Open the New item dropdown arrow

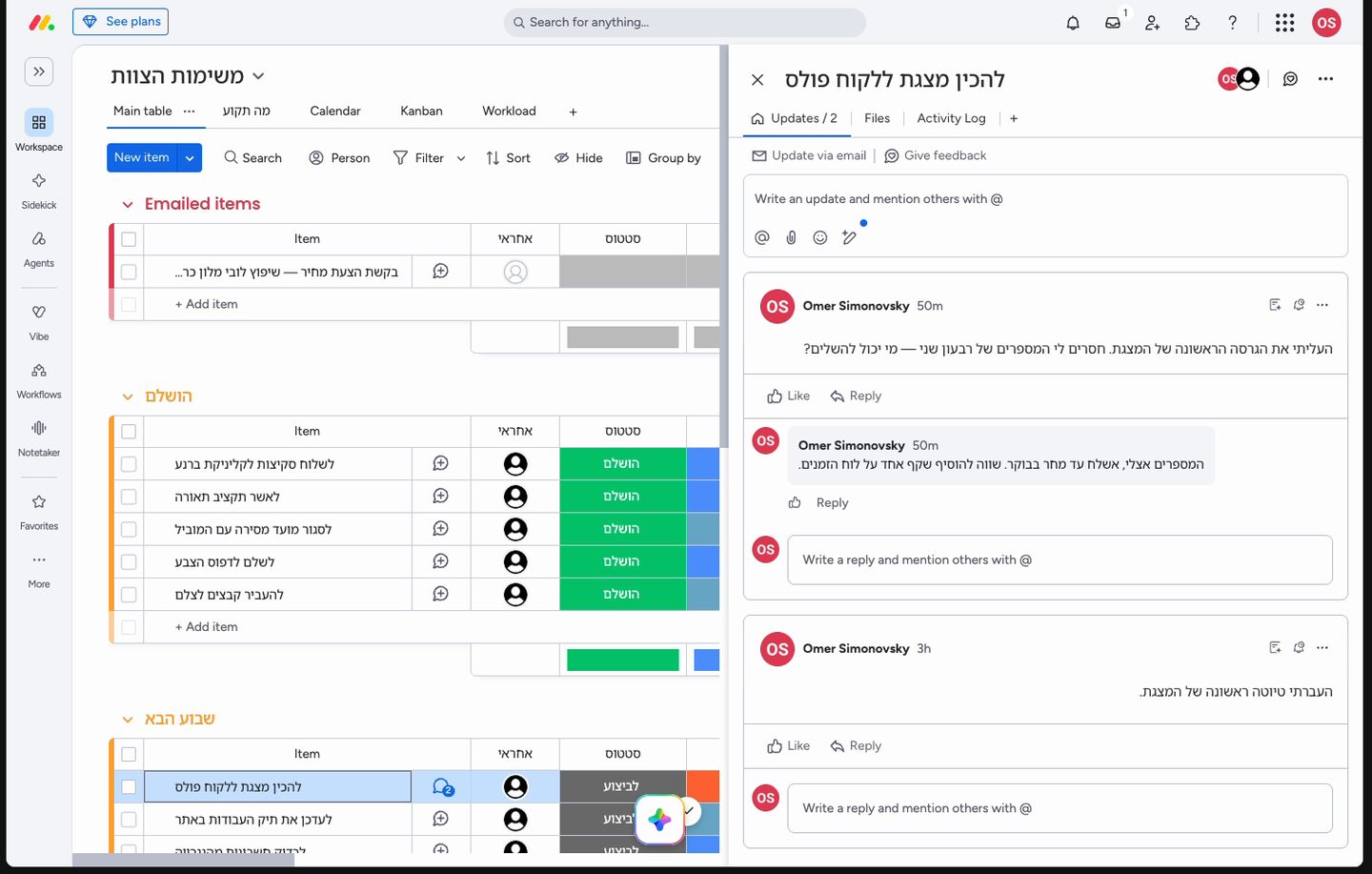(x=190, y=158)
